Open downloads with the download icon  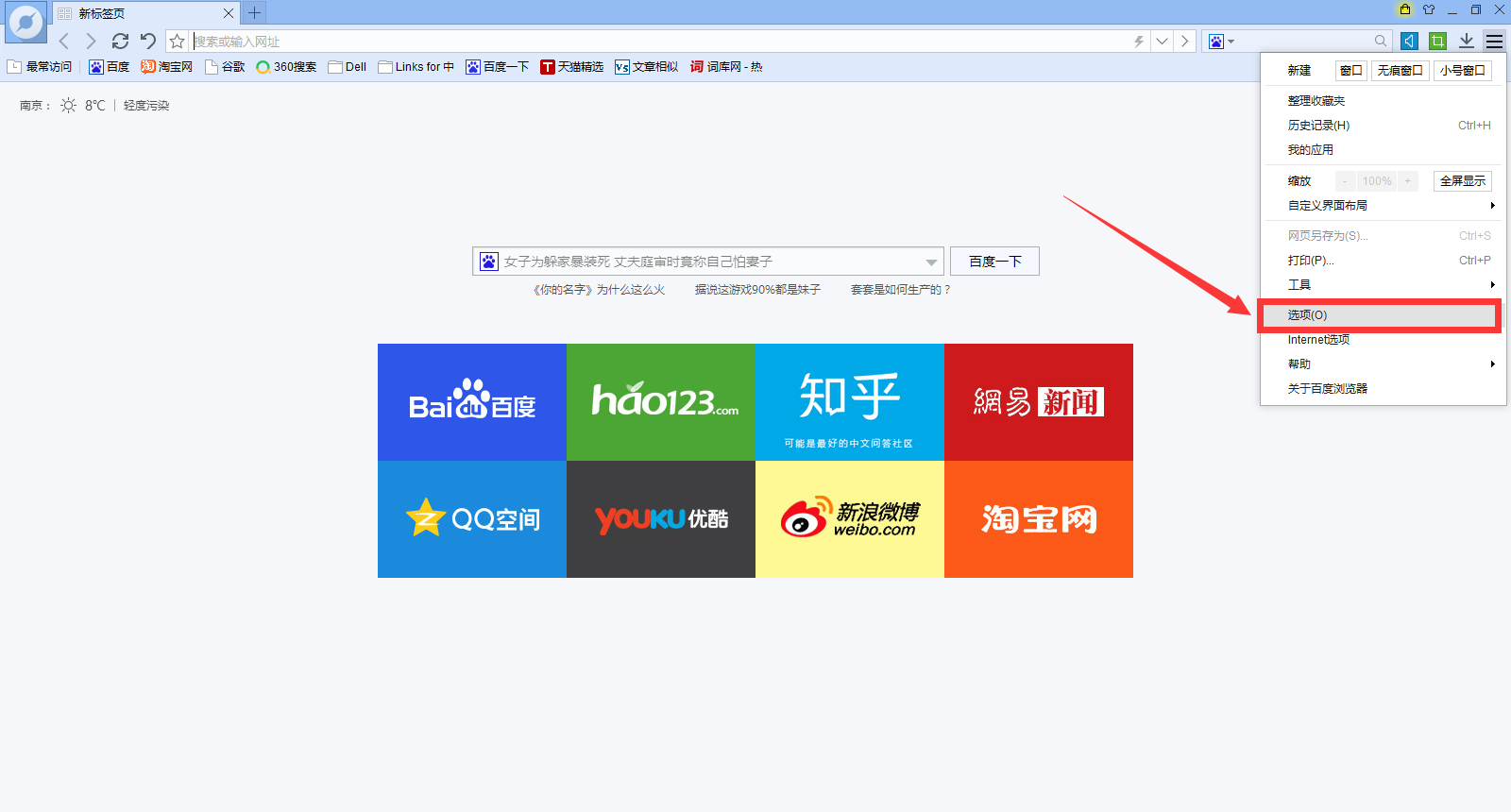pyautogui.click(x=1467, y=41)
